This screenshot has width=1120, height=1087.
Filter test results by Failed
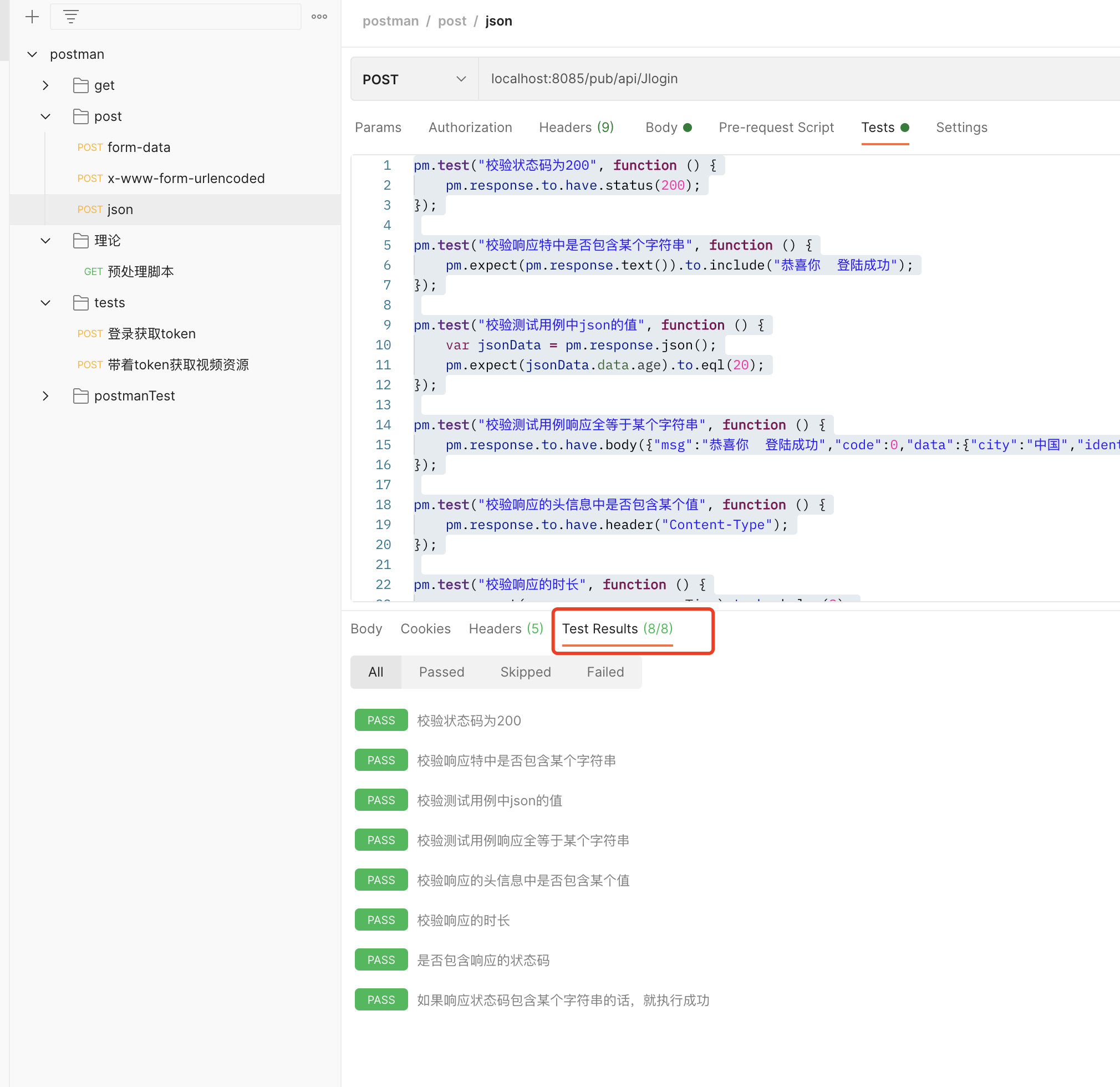[x=604, y=672]
